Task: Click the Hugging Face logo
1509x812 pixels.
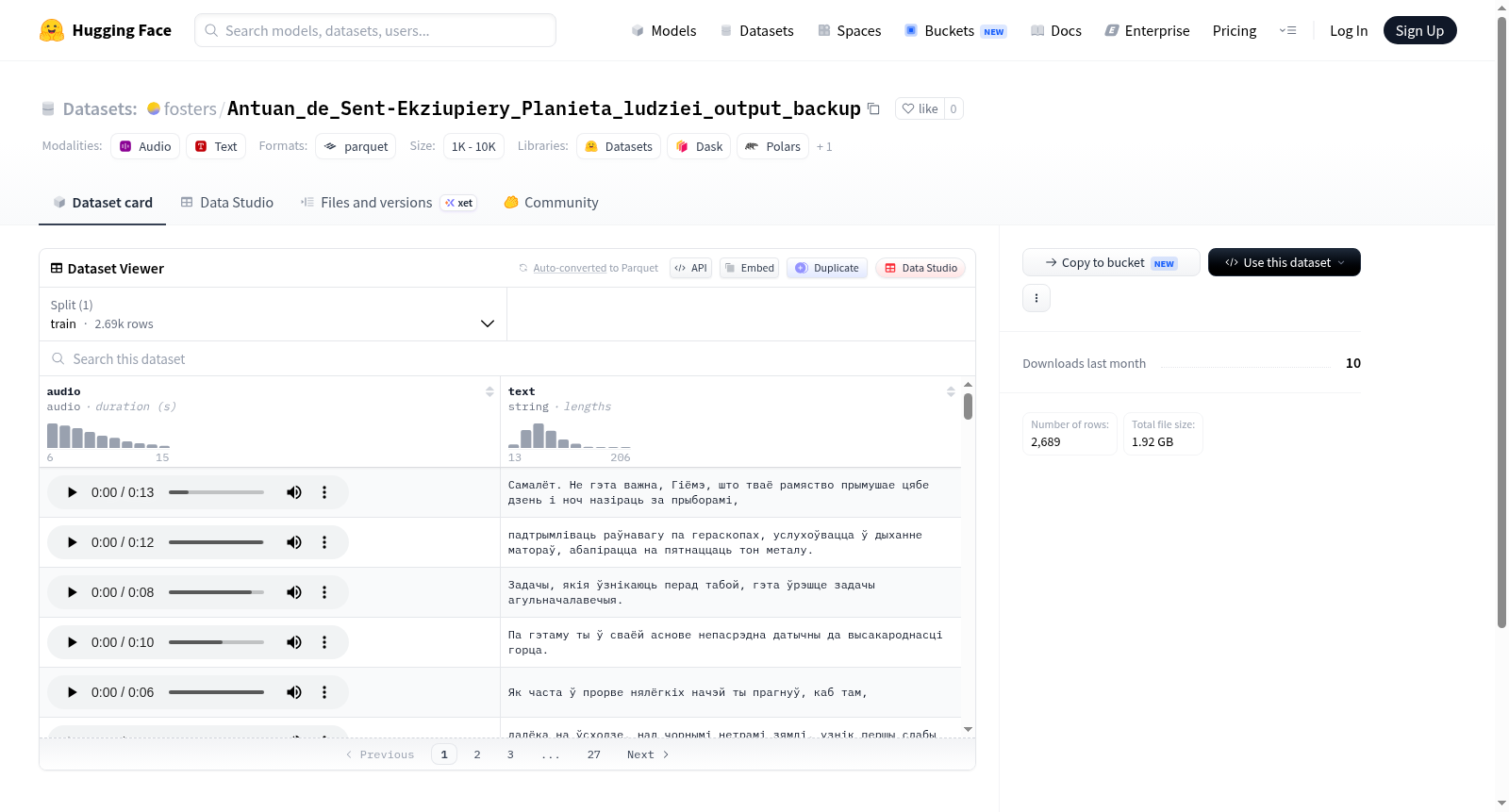Action: coord(105,30)
